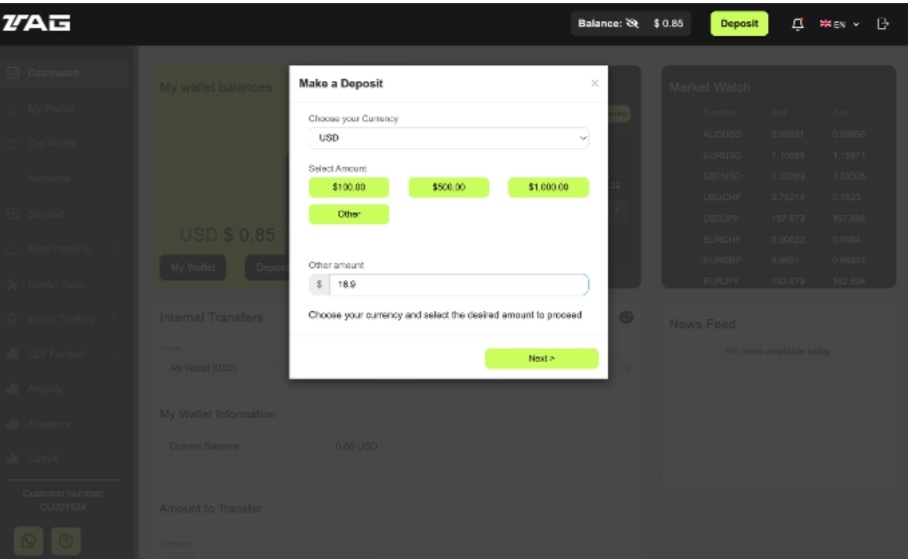Screen dimensions: 908x559
Task: Expand the EN language dropdown chevron
Action: tap(856, 24)
